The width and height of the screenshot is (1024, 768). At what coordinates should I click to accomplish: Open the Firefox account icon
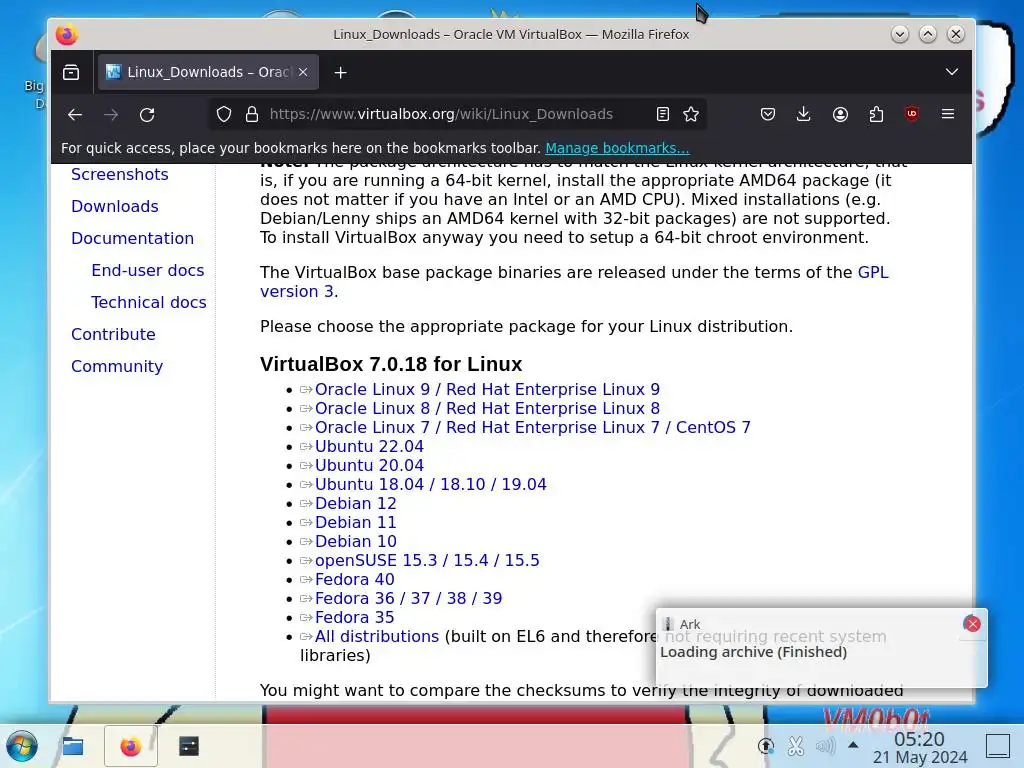pos(840,114)
